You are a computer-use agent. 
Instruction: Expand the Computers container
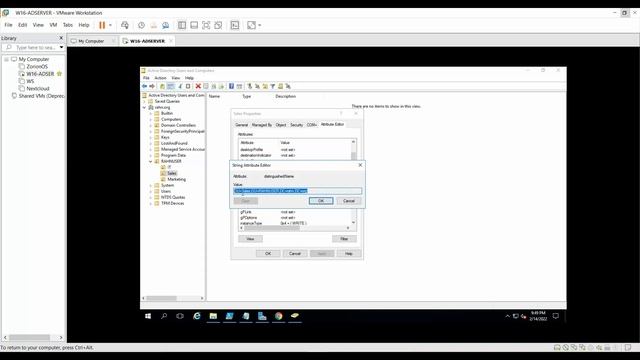point(151,119)
